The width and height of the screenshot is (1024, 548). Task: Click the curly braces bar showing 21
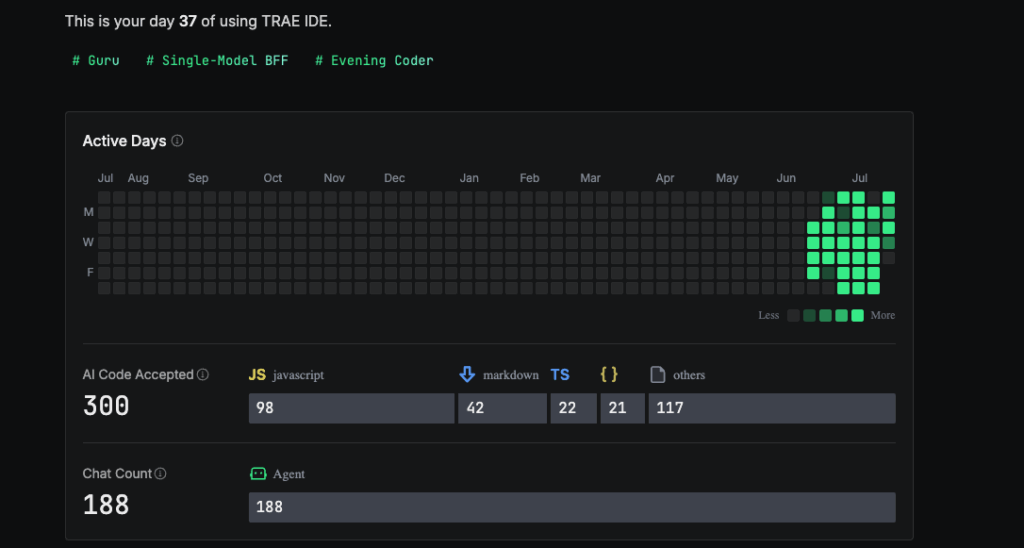coord(622,408)
